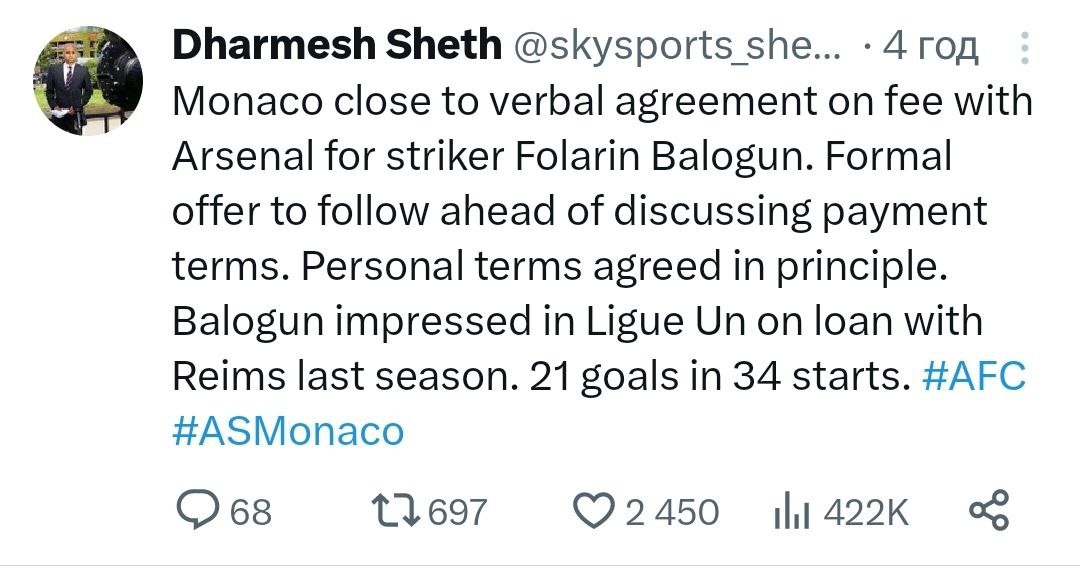Open Dharmesh Sheth's profile avatar
The image size is (1080, 570).
88,81
